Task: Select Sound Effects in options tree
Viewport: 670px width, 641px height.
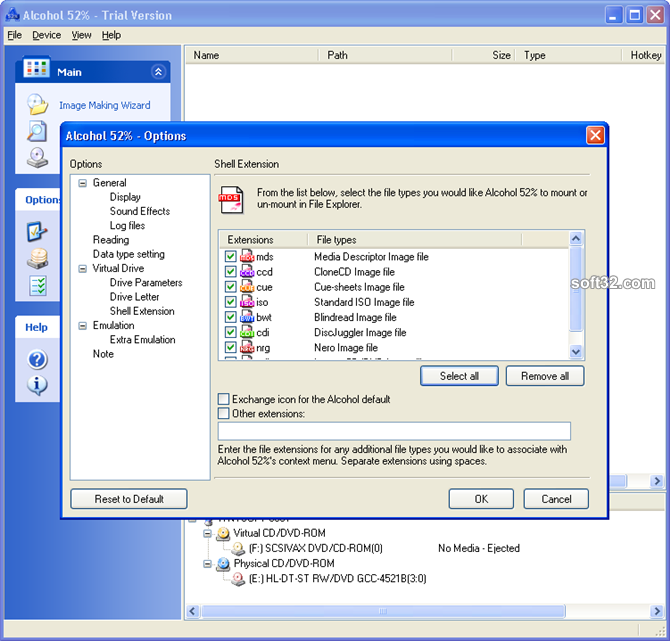Action: (x=140, y=211)
